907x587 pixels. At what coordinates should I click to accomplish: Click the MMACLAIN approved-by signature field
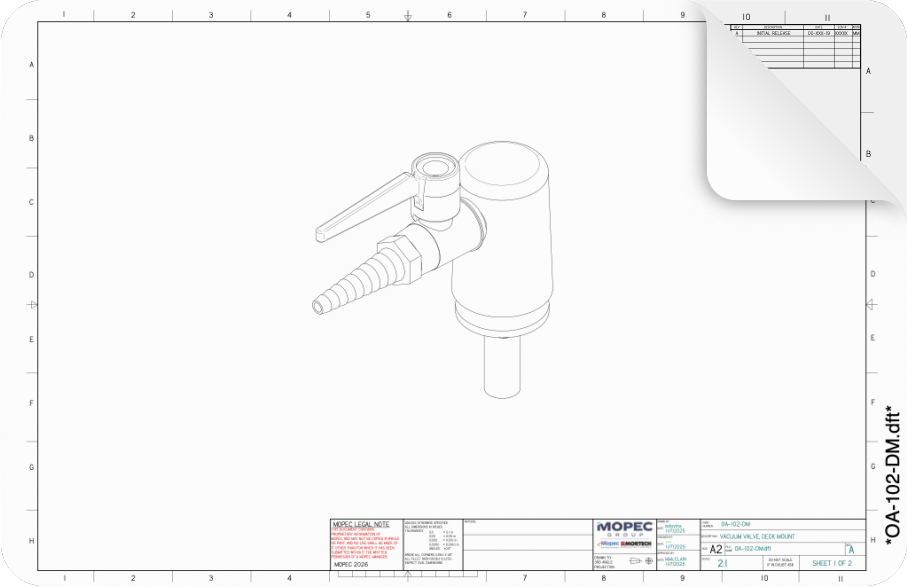tap(677, 561)
